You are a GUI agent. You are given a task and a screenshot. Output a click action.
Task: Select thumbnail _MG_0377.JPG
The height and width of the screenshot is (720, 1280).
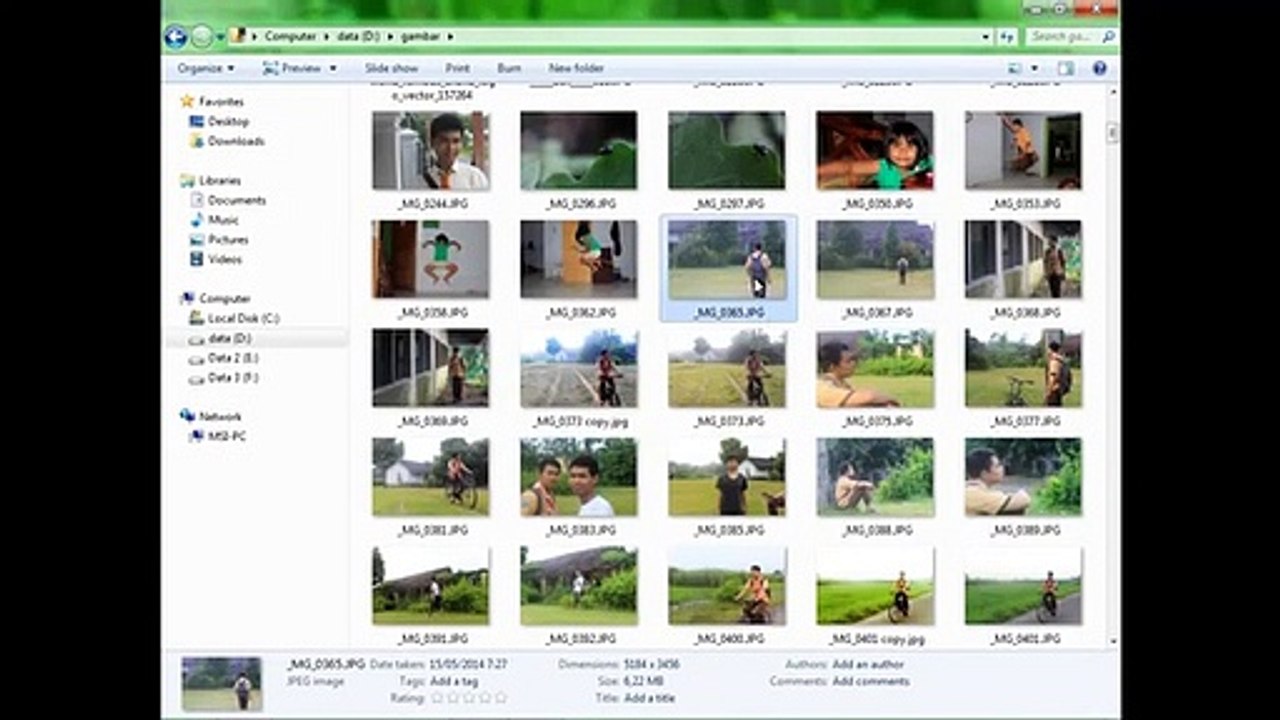(1023, 368)
